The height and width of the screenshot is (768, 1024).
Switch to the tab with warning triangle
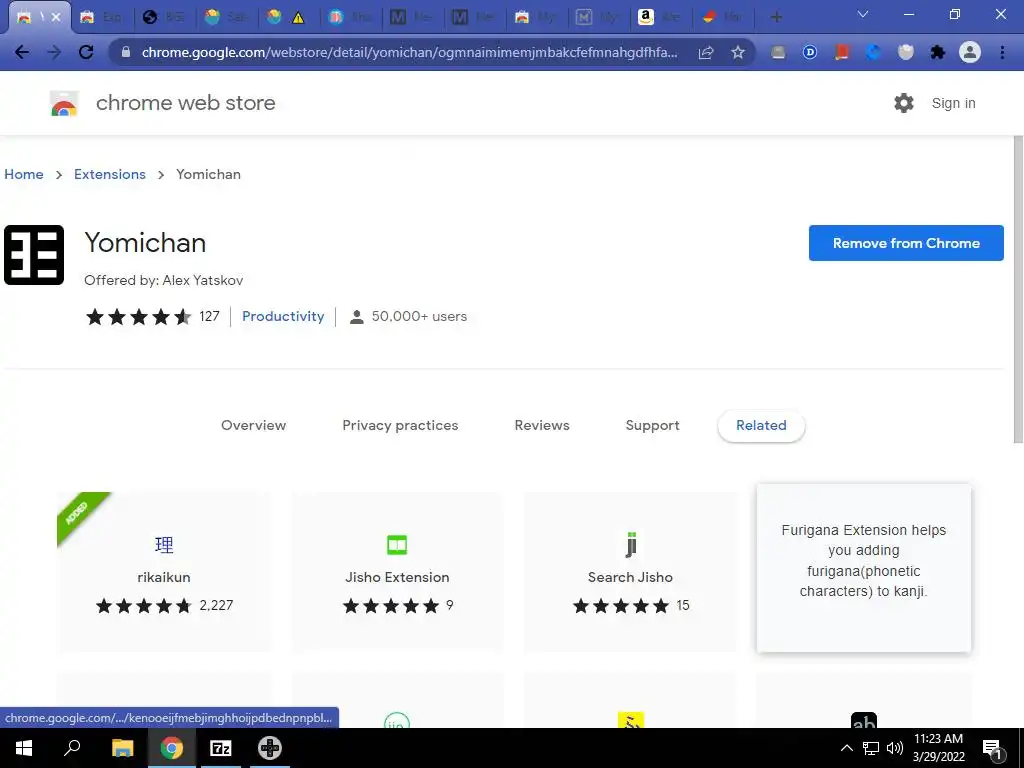pos(289,17)
